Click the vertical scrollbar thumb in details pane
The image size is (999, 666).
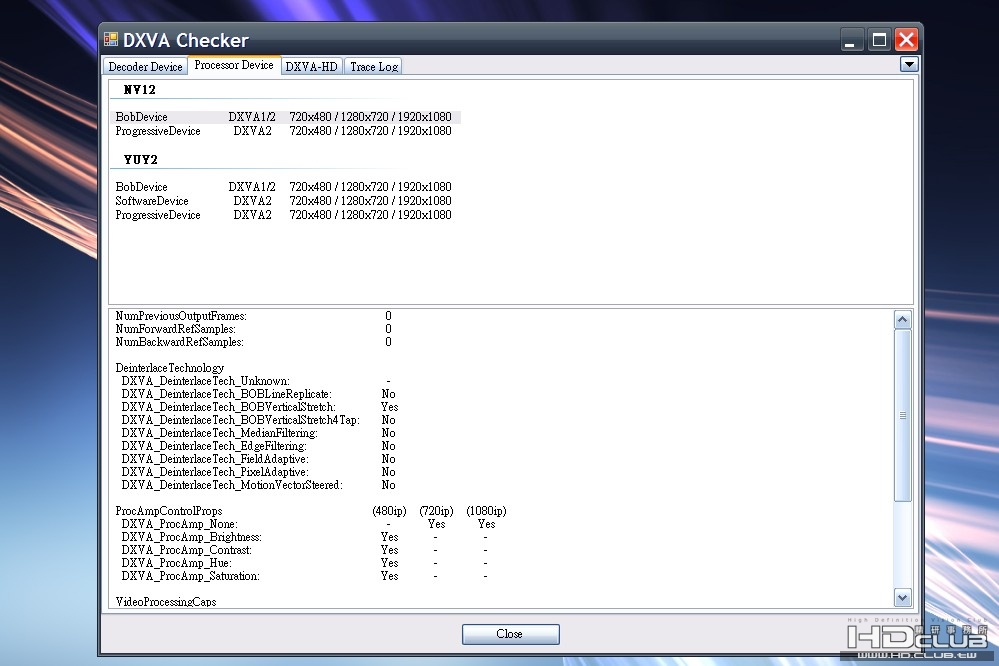click(902, 415)
